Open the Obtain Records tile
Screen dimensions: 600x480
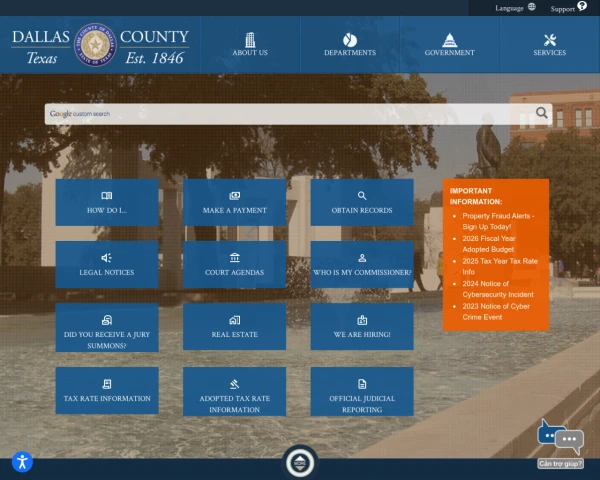pos(362,202)
